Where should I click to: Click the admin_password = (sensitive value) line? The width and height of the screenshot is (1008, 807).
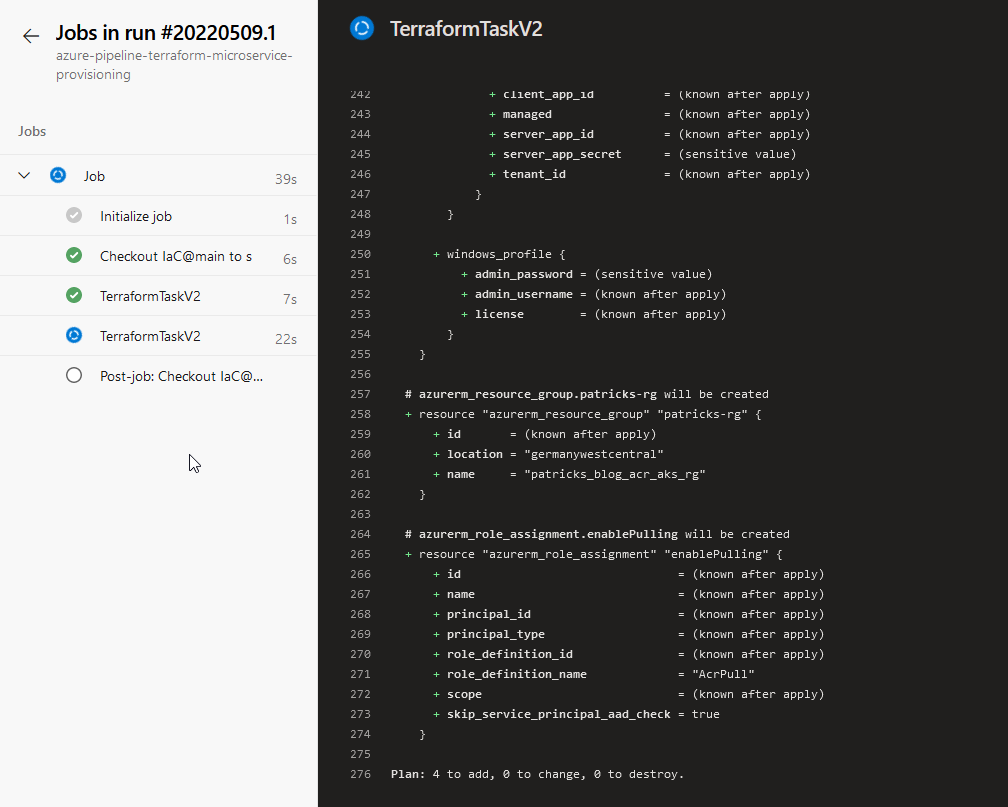(x=587, y=274)
